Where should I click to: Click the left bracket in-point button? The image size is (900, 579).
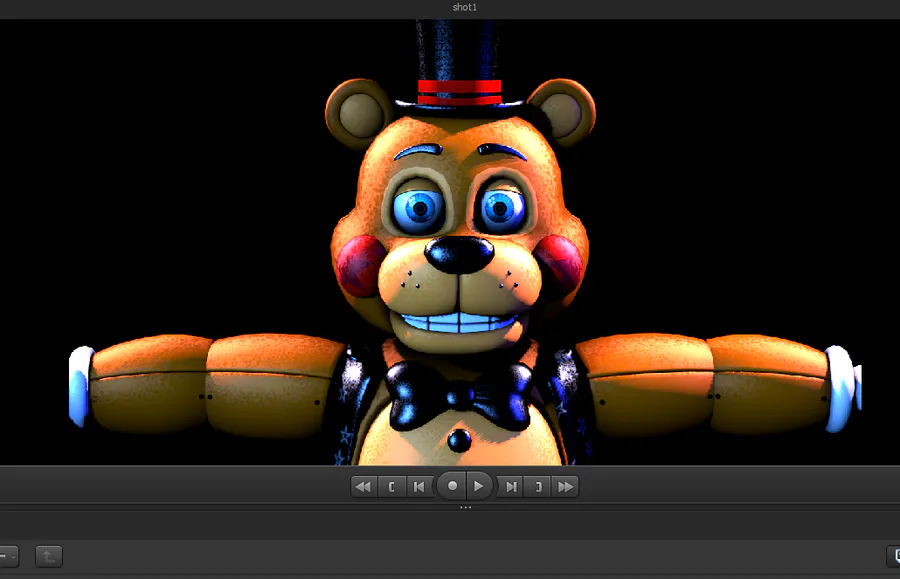391,487
